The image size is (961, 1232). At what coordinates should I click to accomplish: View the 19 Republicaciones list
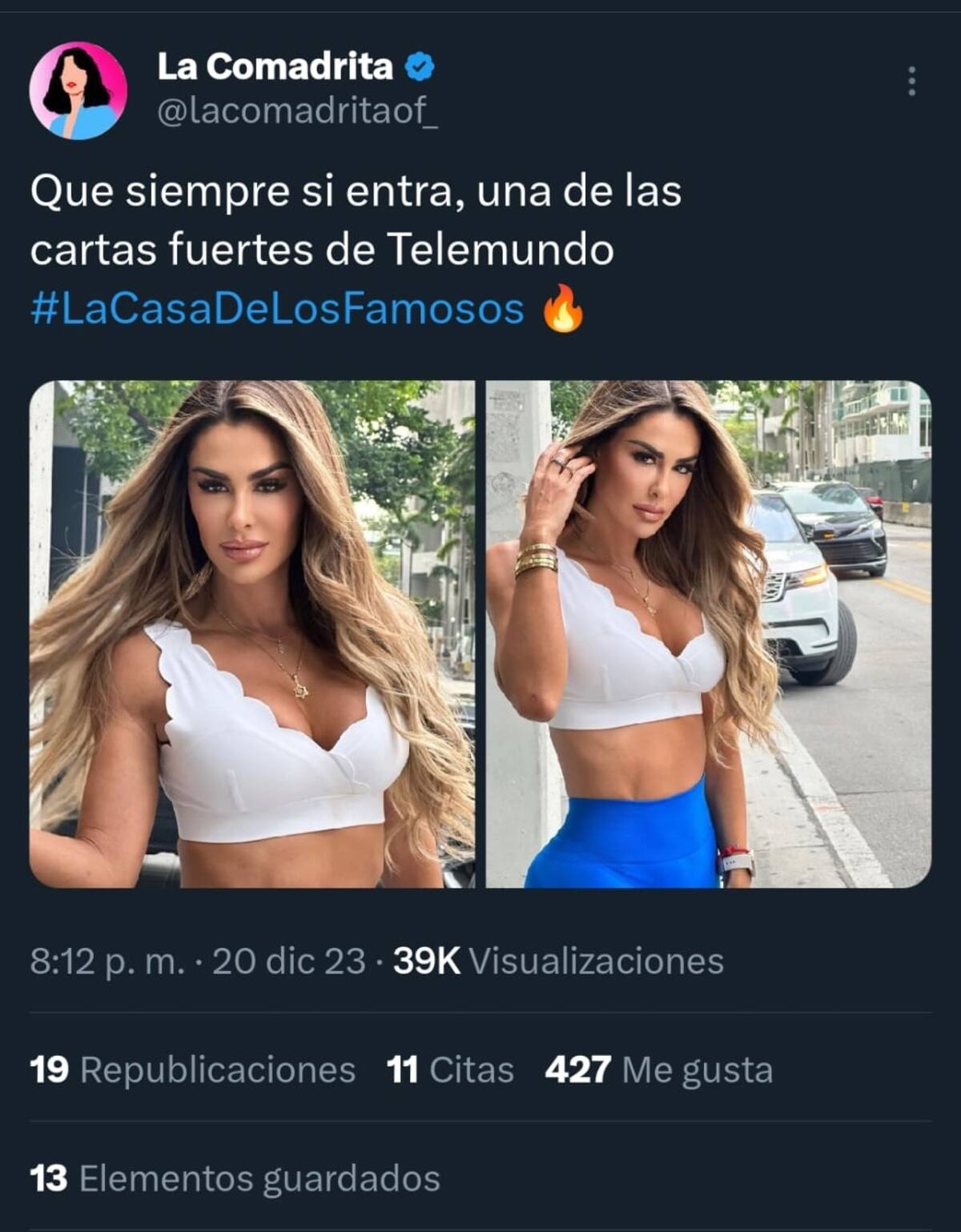click(193, 1069)
